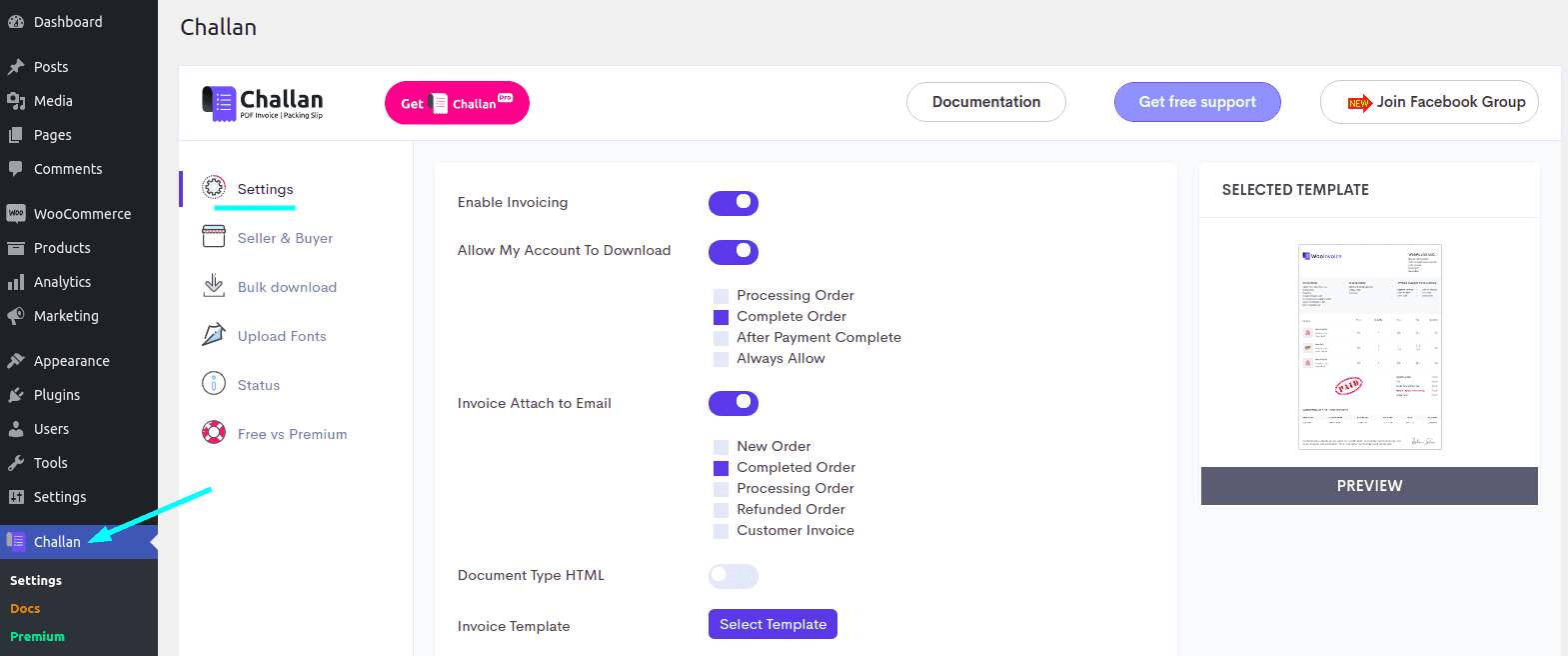Check After Payment Complete checkbox

click(721, 338)
